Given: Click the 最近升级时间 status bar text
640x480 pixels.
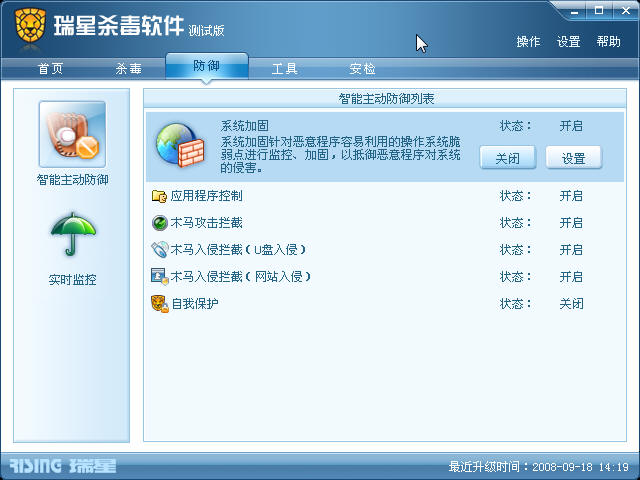Looking at the screenshot, I should [538, 467].
